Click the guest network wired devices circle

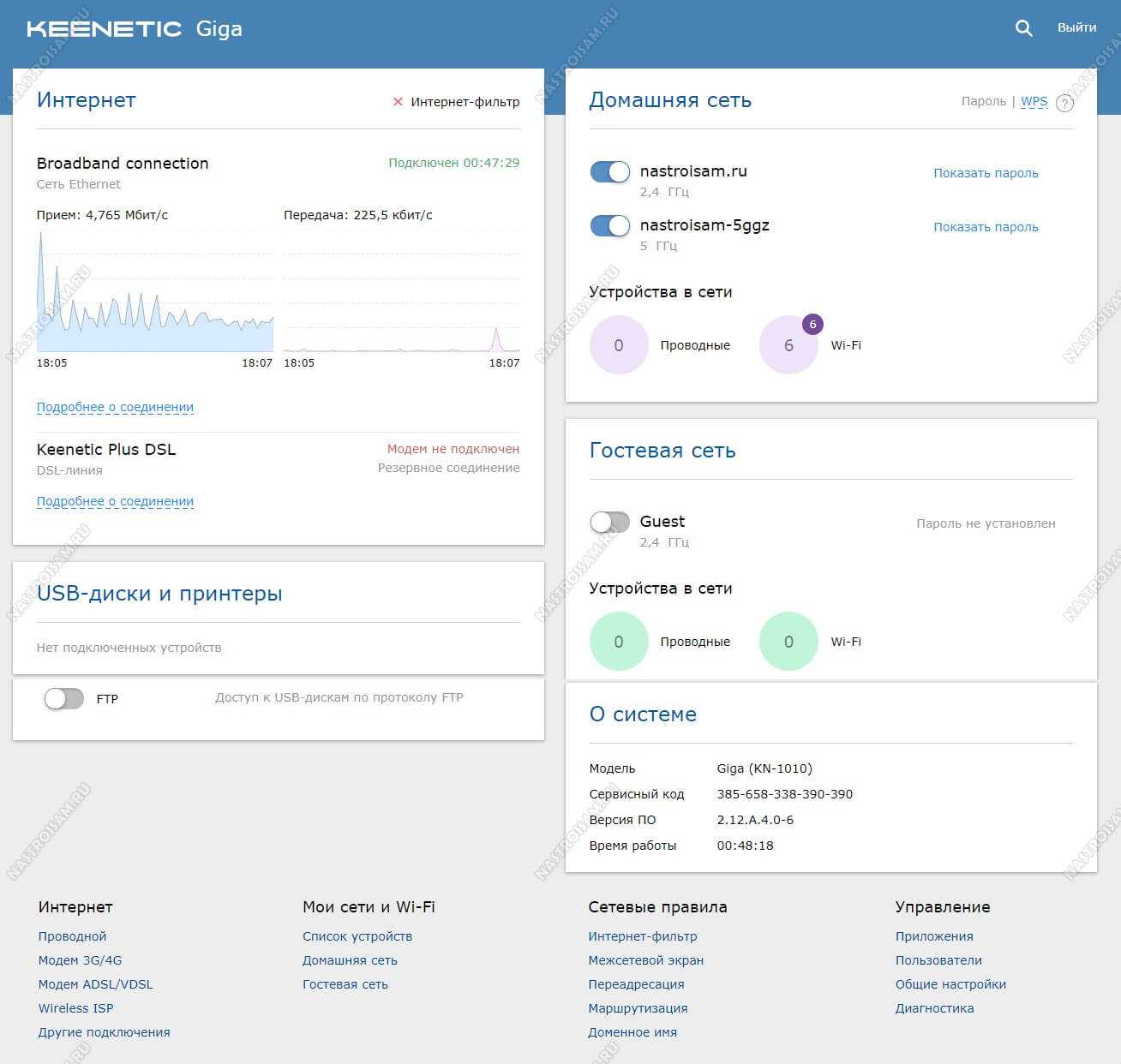619,642
